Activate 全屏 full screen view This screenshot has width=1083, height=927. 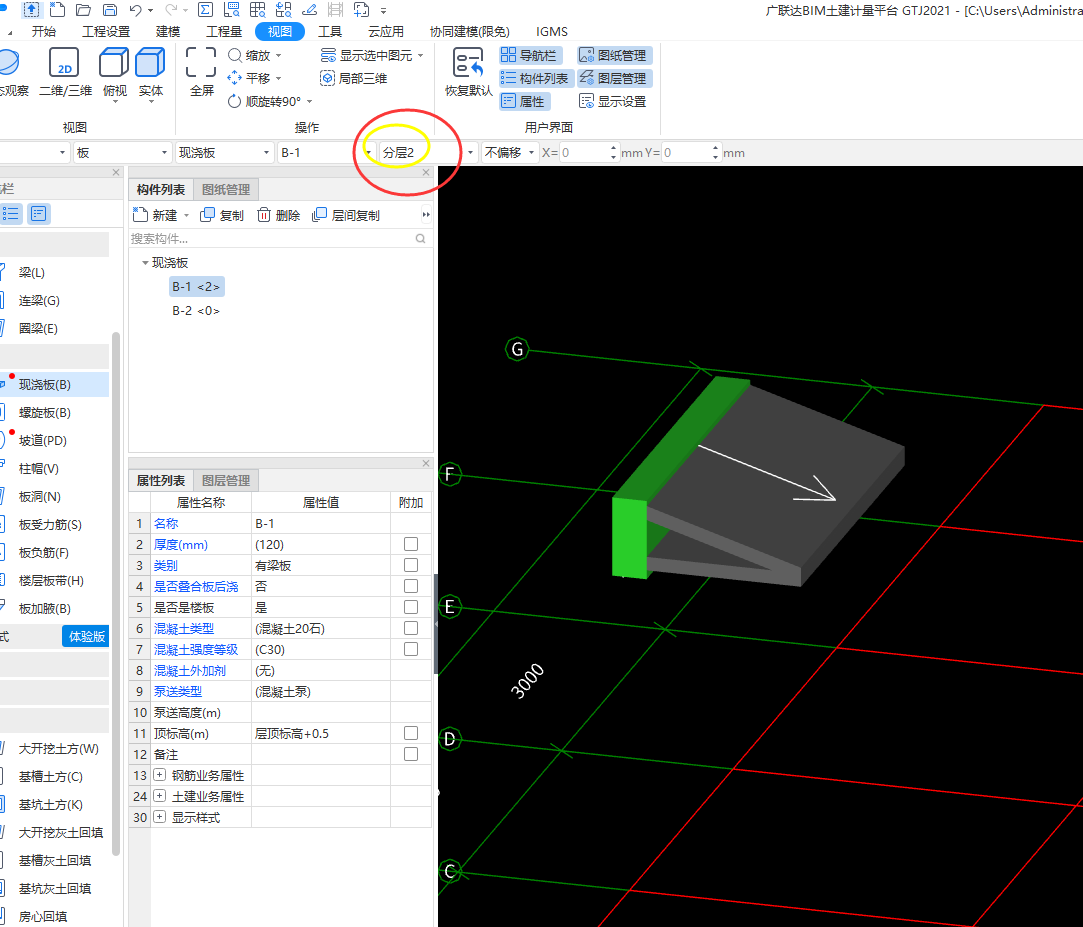point(201,73)
